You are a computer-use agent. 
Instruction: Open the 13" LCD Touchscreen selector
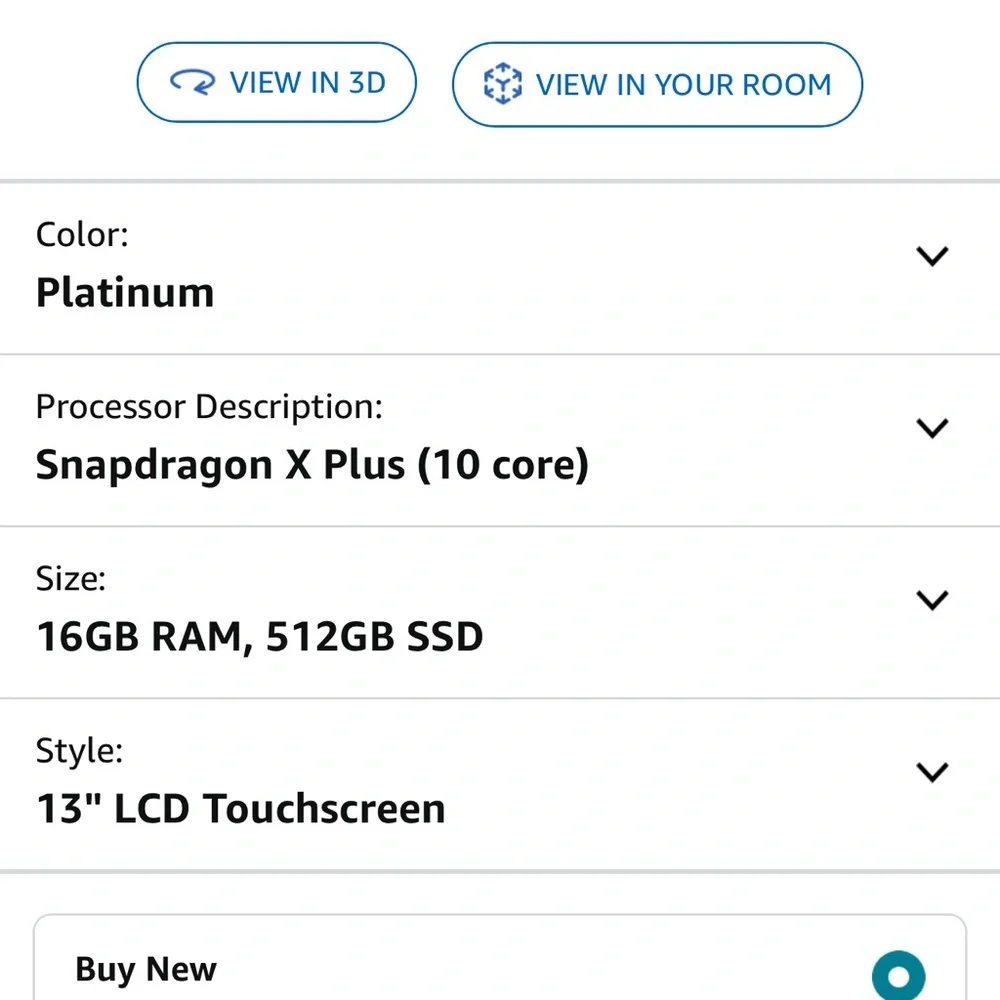click(500, 785)
